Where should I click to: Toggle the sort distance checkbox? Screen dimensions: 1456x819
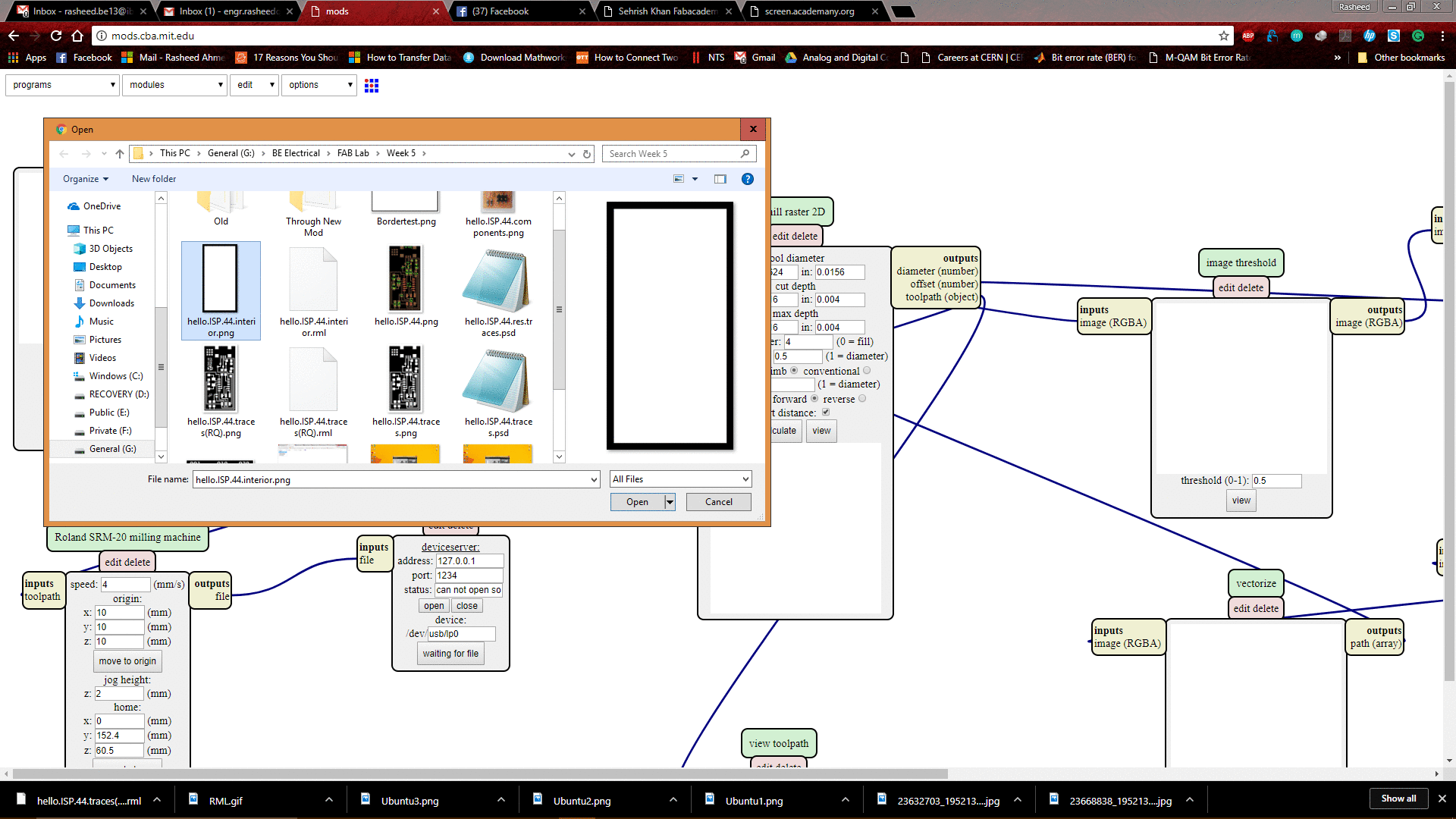[x=826, y=413]
